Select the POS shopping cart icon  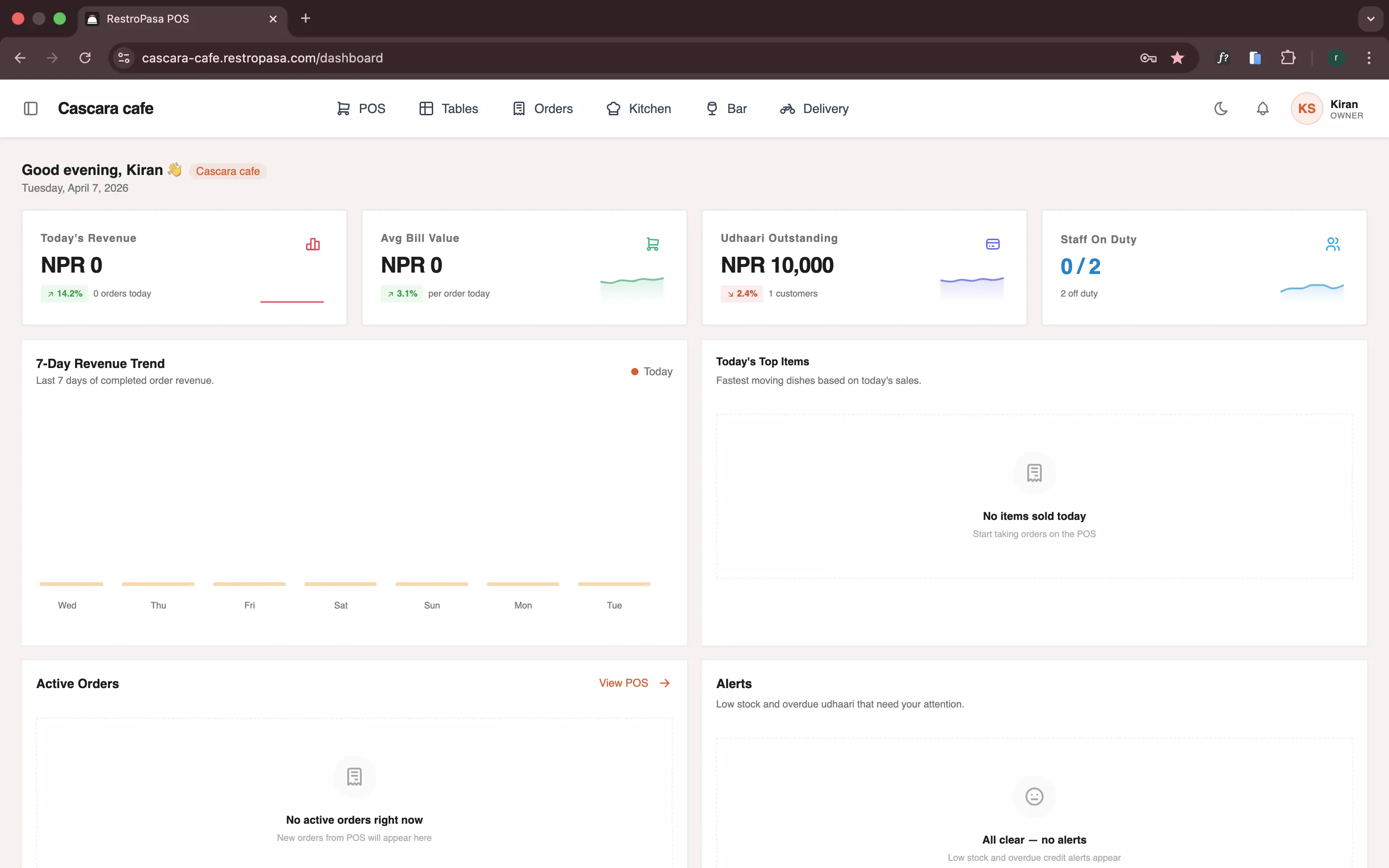(343, 108)
